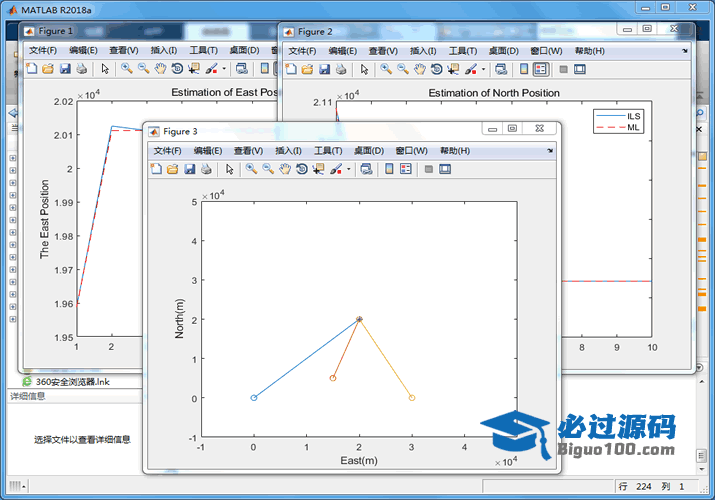The width and height of the screenshot is (715, 500).
Task: Hide Plot Tools icon in Figure 2
Action: [564, 69]
